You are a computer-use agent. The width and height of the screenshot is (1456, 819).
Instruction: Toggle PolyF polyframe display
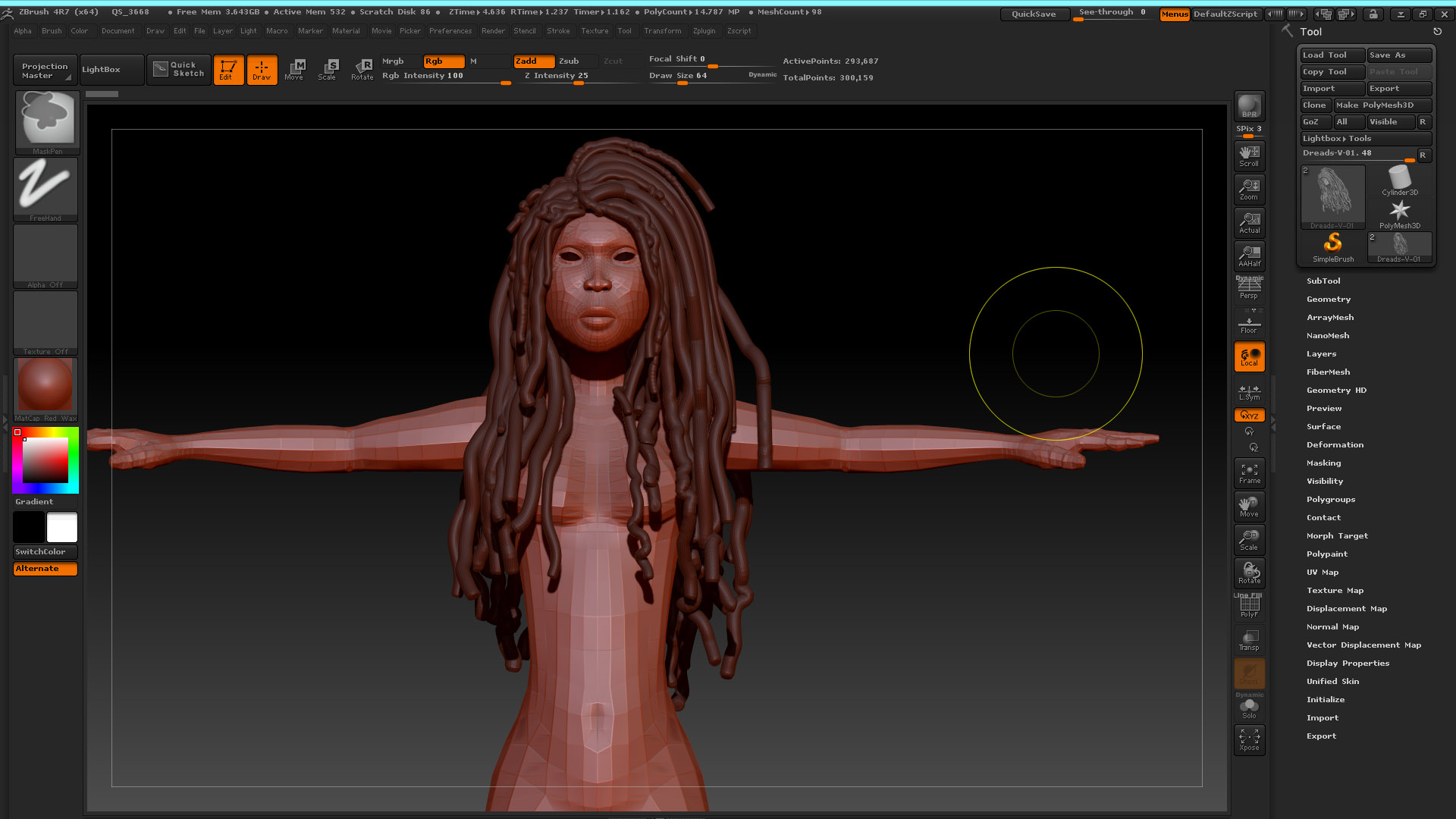[x=1249, y=607]
